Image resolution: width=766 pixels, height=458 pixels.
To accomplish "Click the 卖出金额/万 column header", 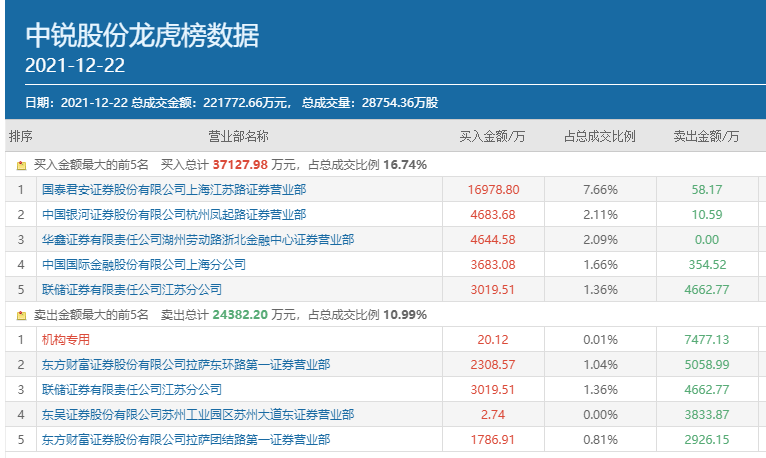I will click(x=706, y=136).
